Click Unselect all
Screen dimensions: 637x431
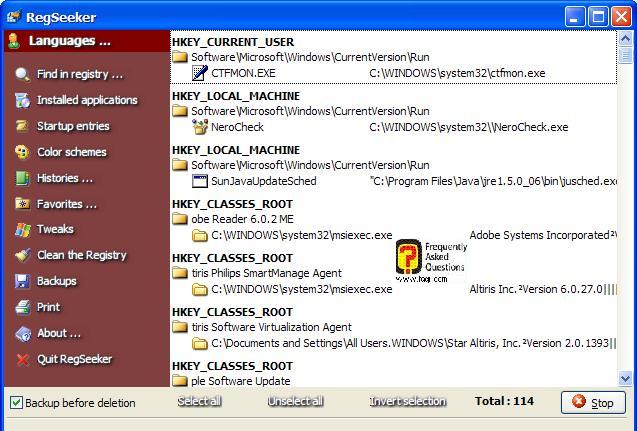click(295, 401)
